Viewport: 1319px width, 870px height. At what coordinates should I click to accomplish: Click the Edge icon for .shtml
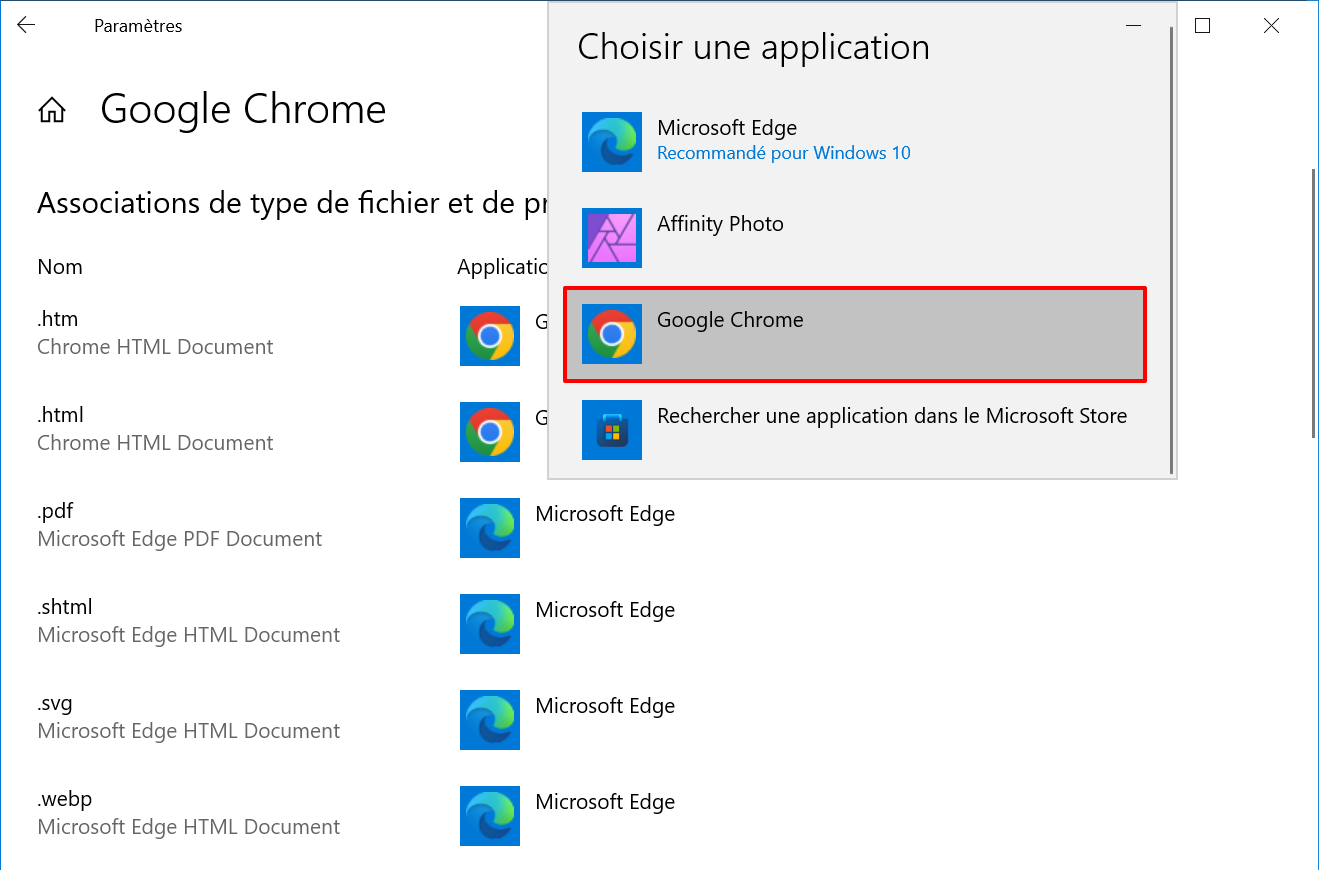click(x=490, y=624)
